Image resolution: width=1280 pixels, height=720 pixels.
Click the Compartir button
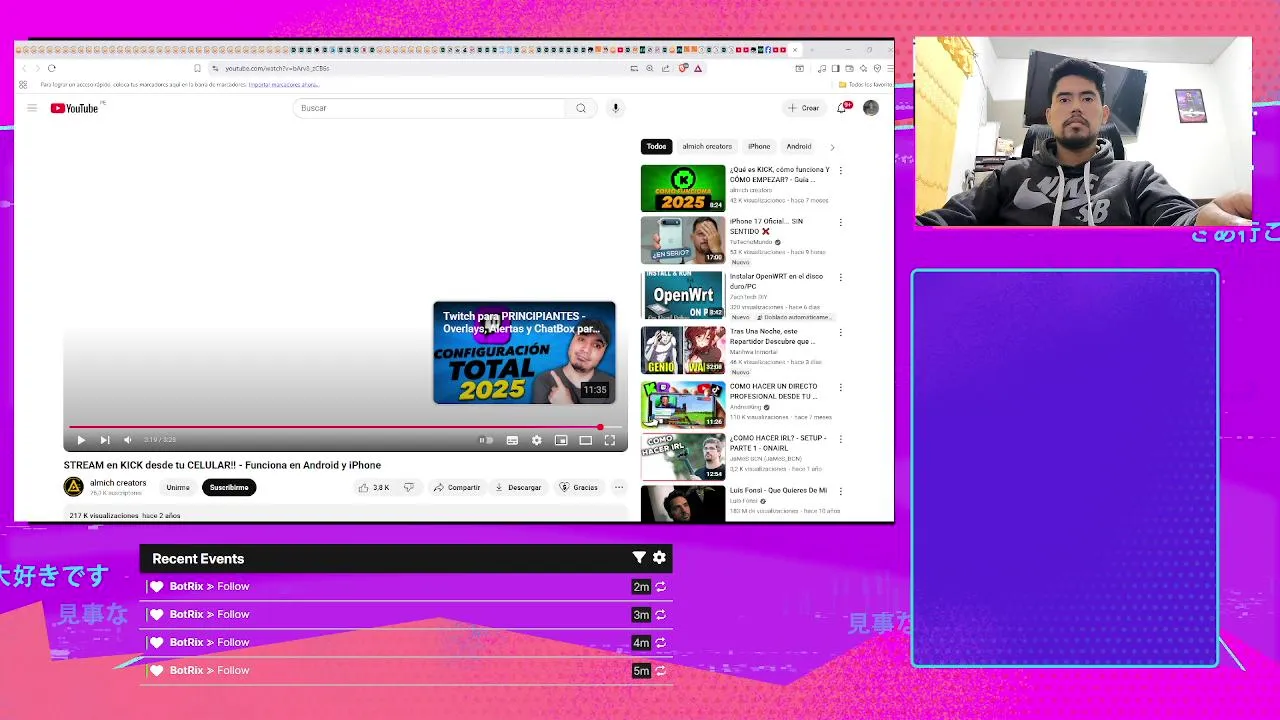tap(457, 488)
